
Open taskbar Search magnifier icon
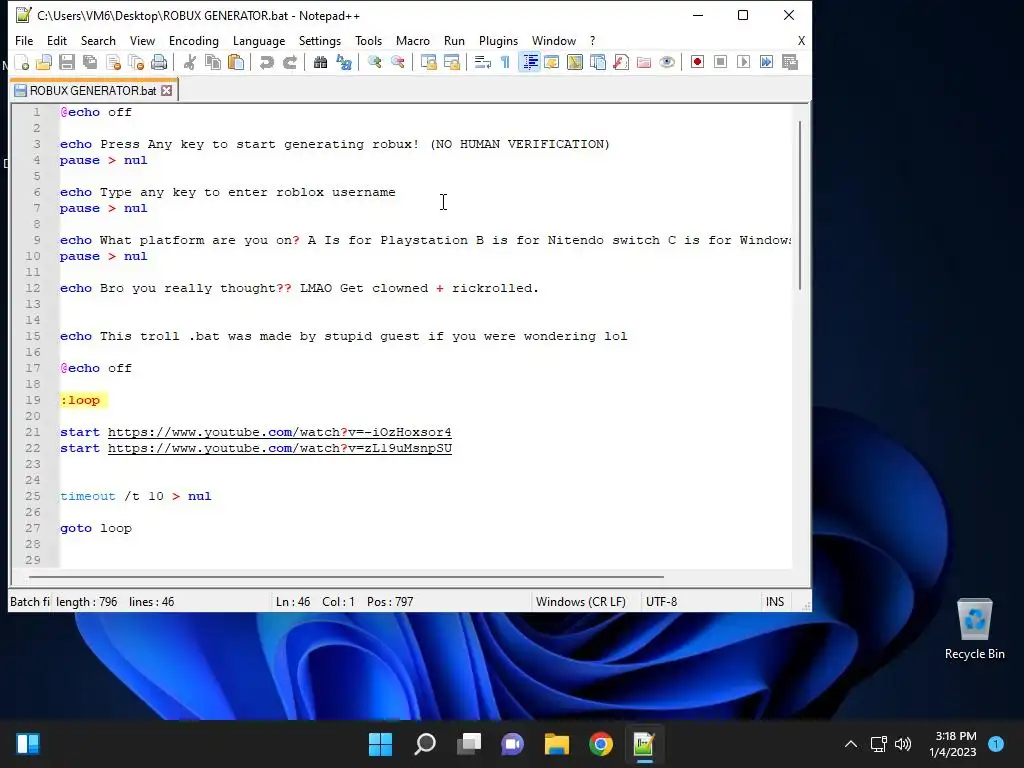point(424,744)
